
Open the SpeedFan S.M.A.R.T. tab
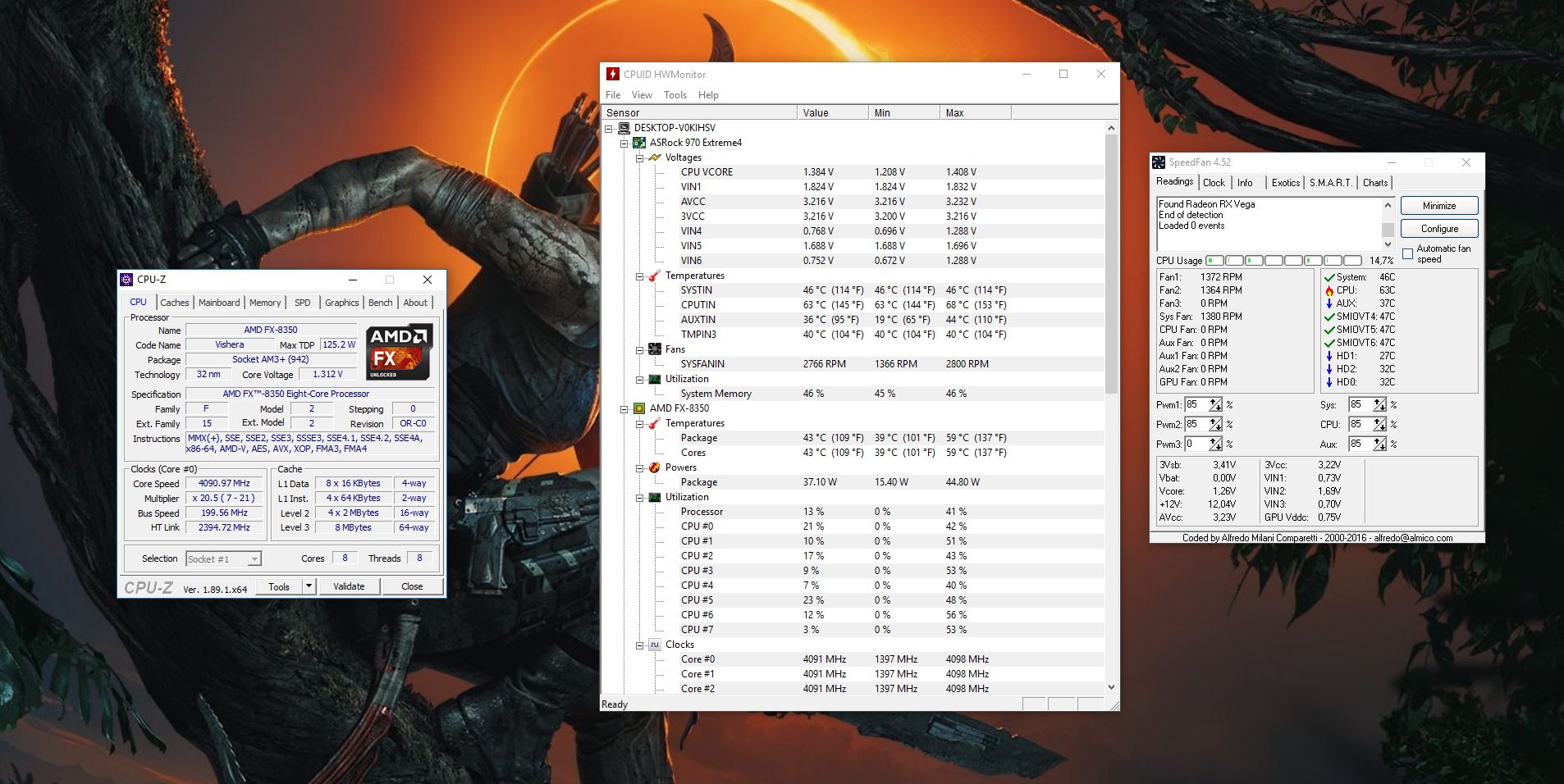tap(1330, 183)
